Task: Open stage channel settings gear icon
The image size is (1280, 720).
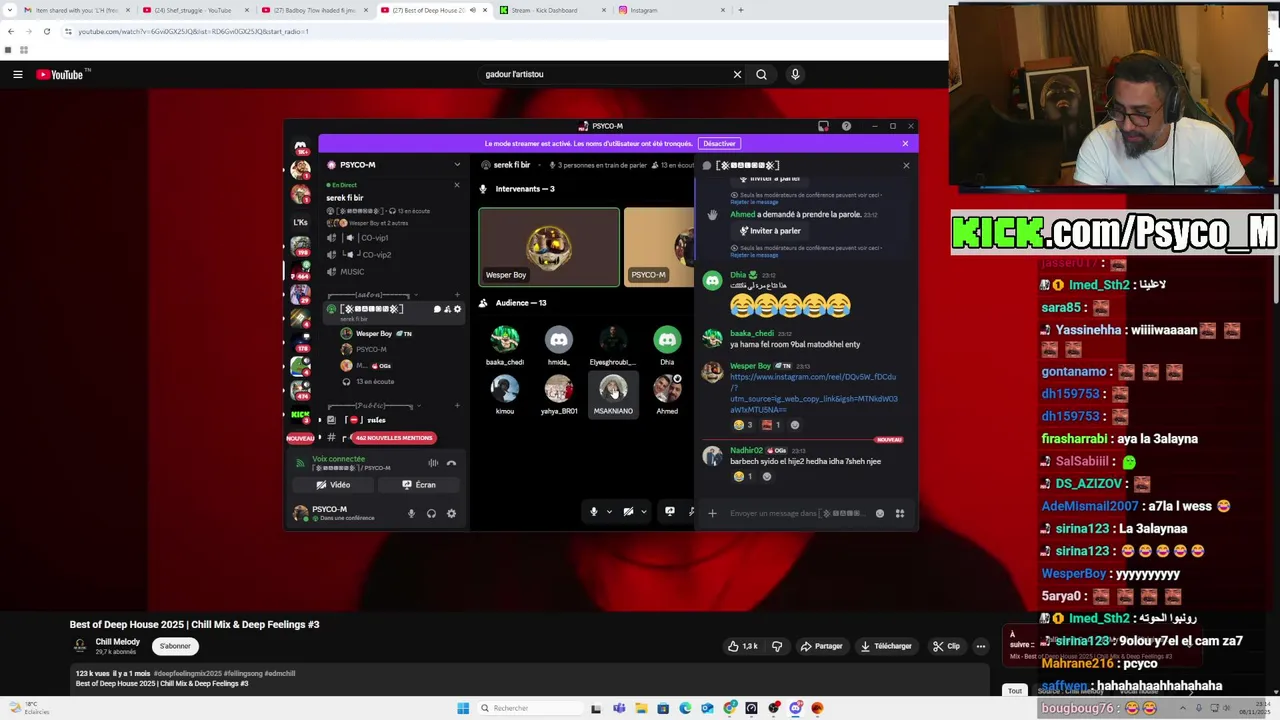Action: pos(458,309)
